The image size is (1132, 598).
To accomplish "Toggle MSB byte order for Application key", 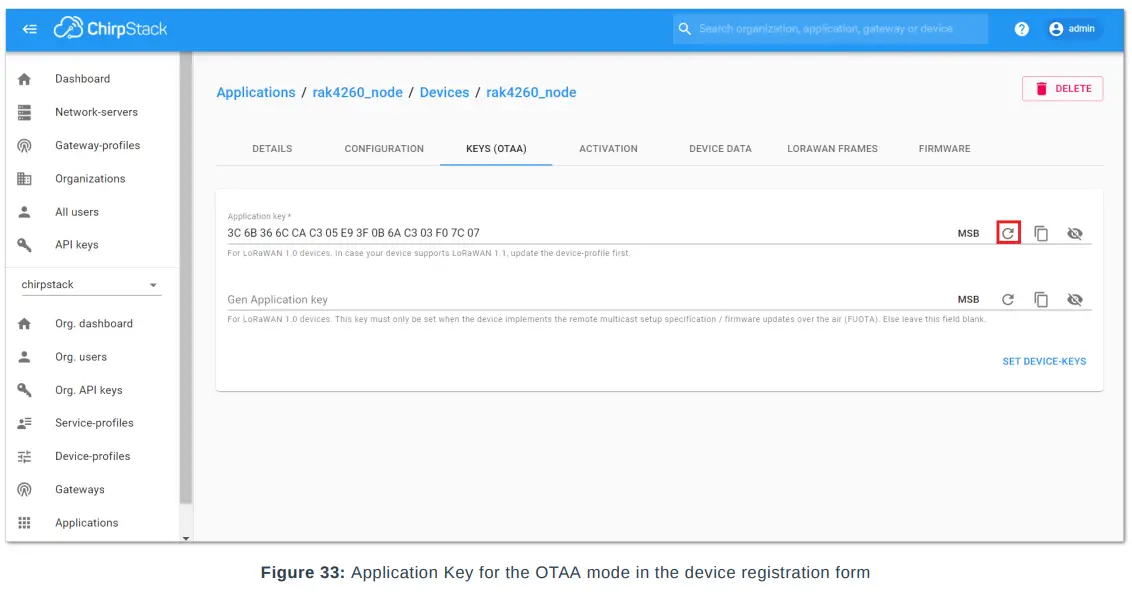I will (968, 233).
